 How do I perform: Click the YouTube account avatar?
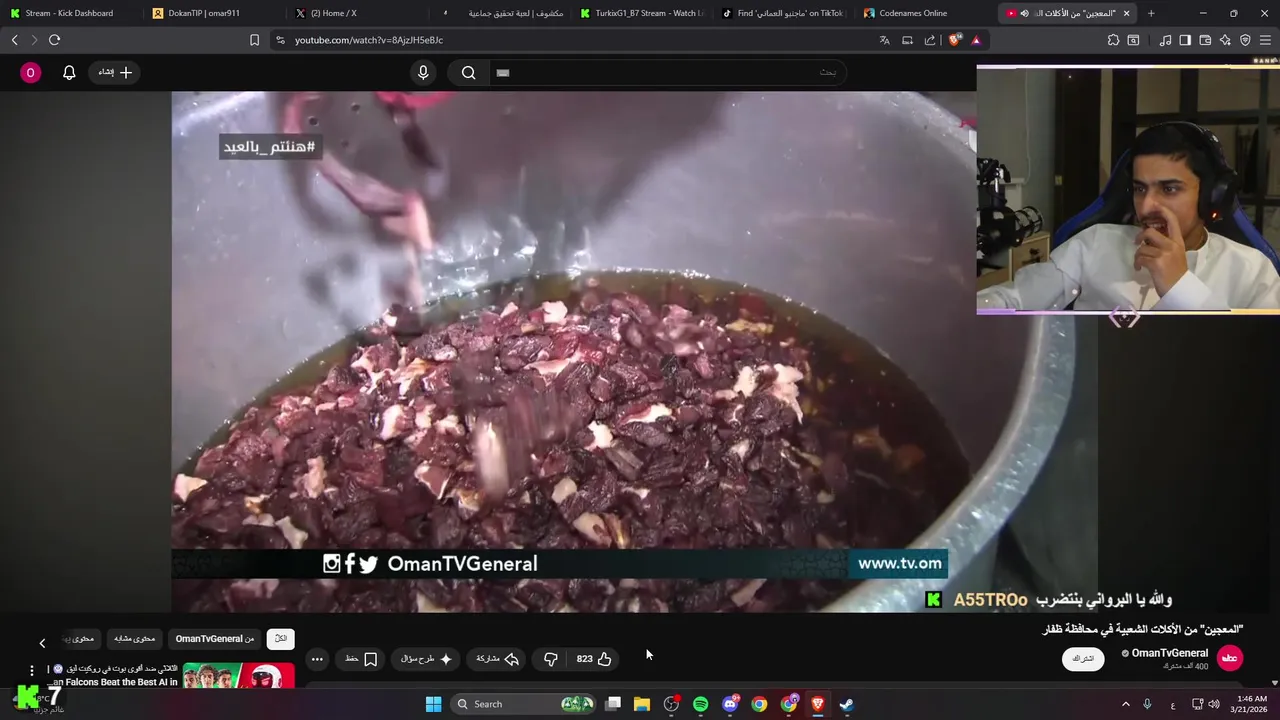[x=30, y=72]
